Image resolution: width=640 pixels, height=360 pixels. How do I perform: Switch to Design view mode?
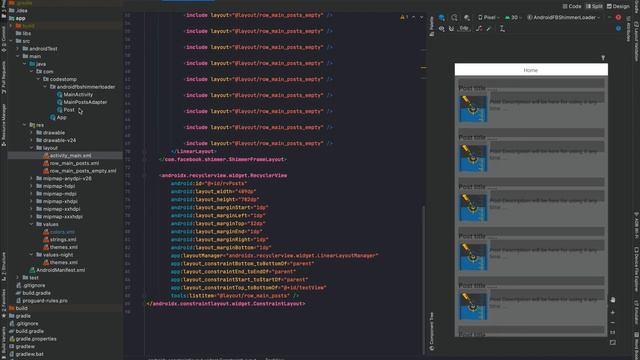[x=618, y=6]
